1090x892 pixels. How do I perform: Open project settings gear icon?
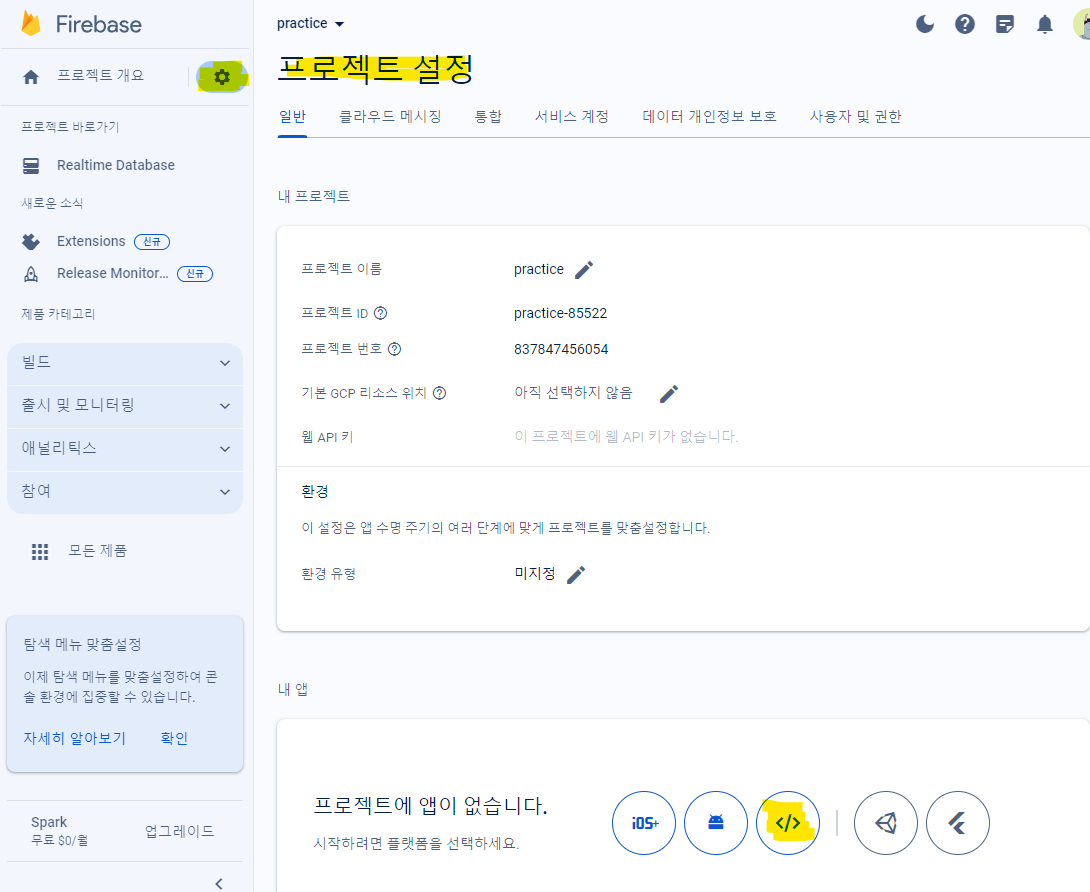click(222, 76)
